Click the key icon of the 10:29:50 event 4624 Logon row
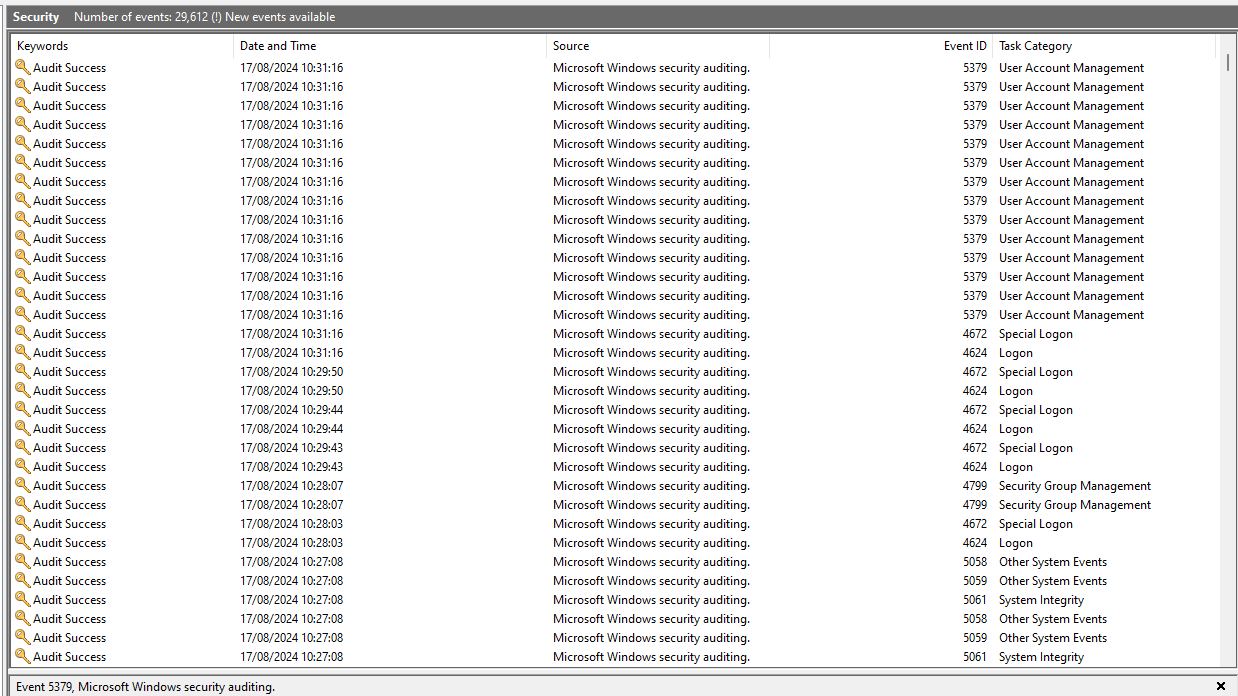 (x=22, y=390)
